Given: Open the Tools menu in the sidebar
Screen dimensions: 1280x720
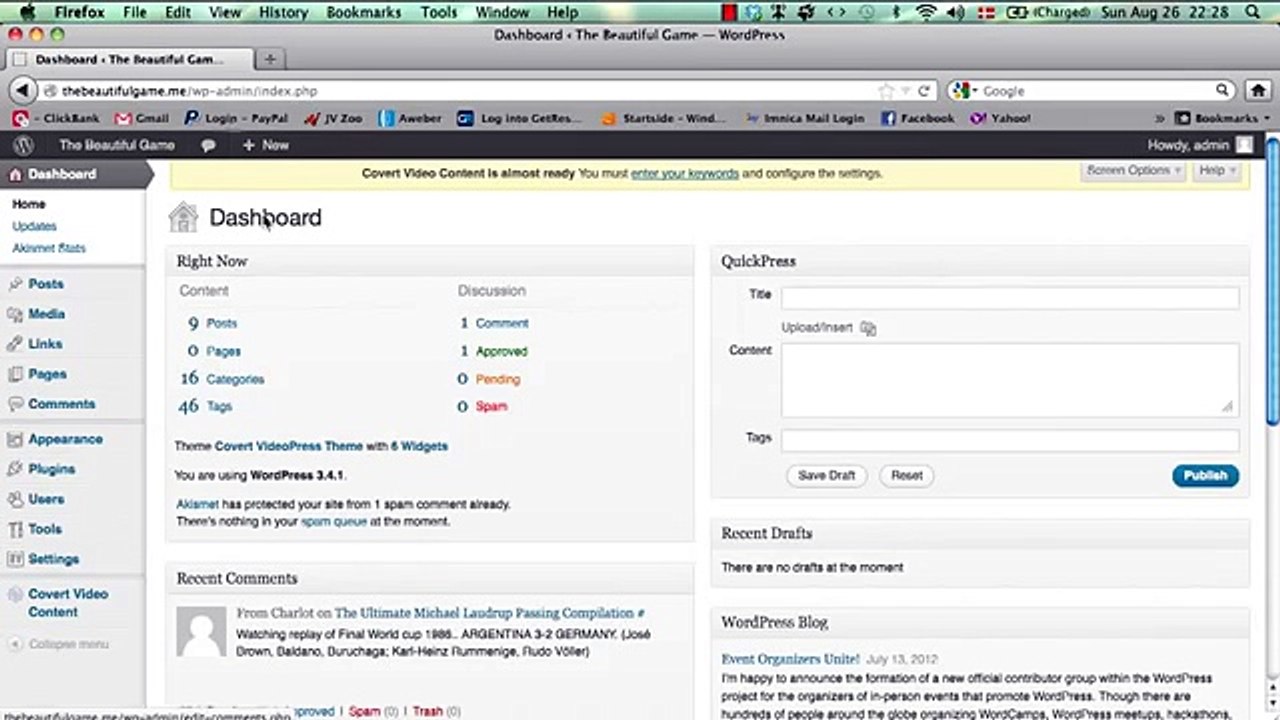Looking at the screenshot, I should tap(45, 529).
